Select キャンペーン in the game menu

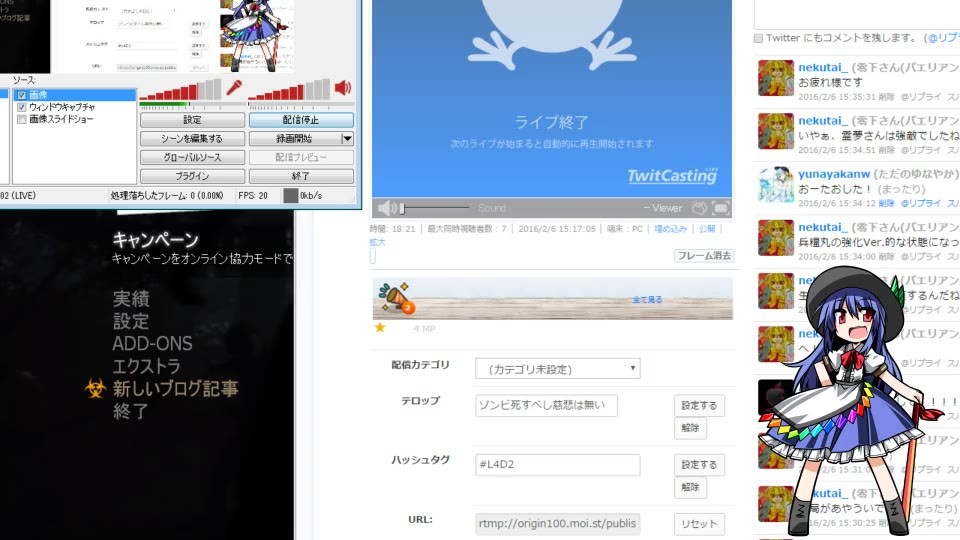pos(156,239)
